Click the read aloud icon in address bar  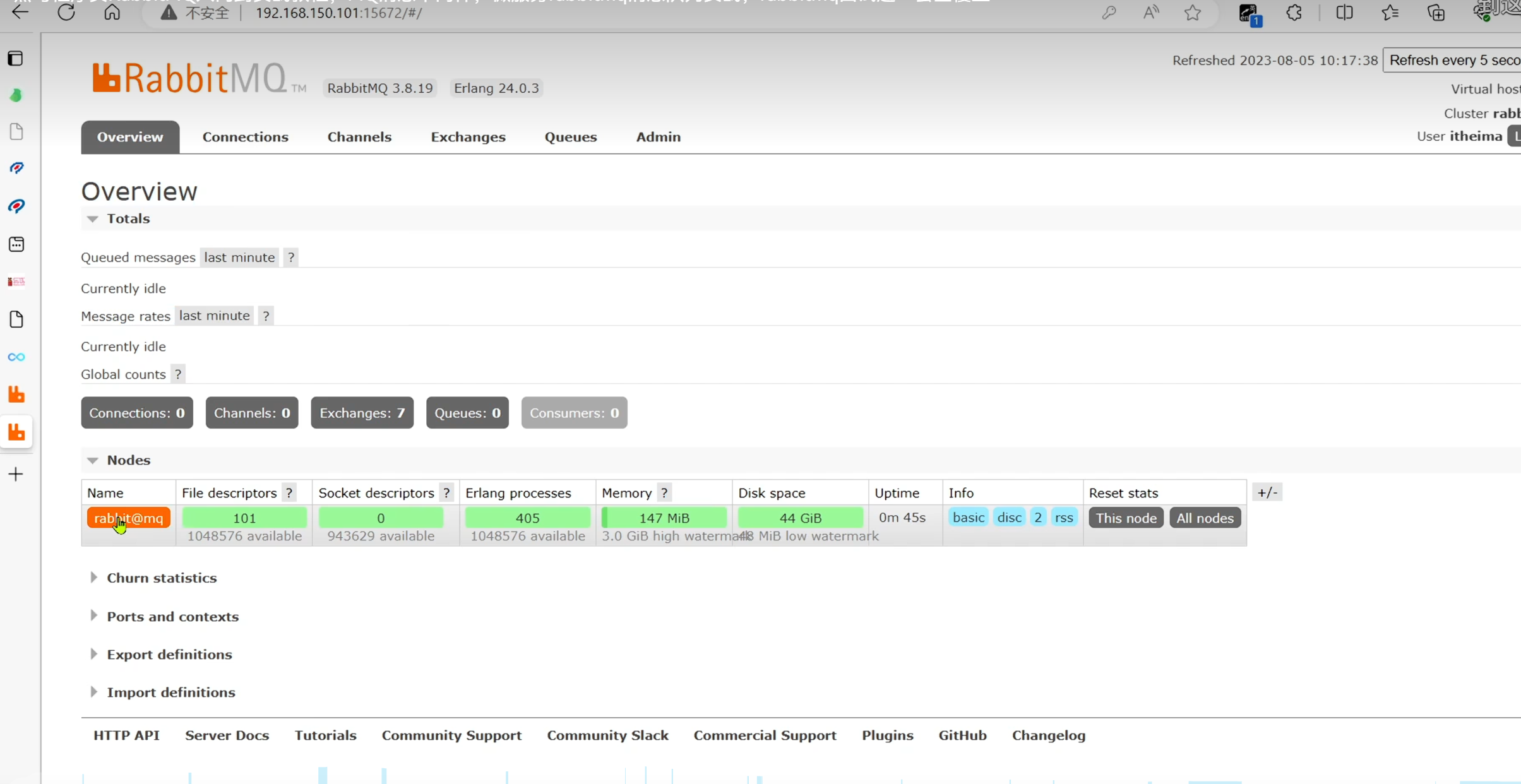pyautogui.click(x=1150, y=13)
